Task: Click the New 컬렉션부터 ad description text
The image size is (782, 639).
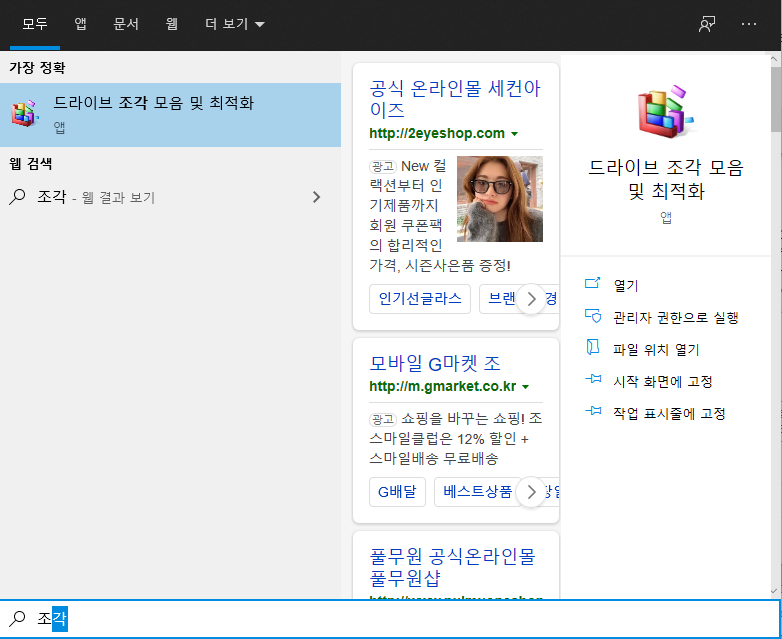Action: point(409,215)
